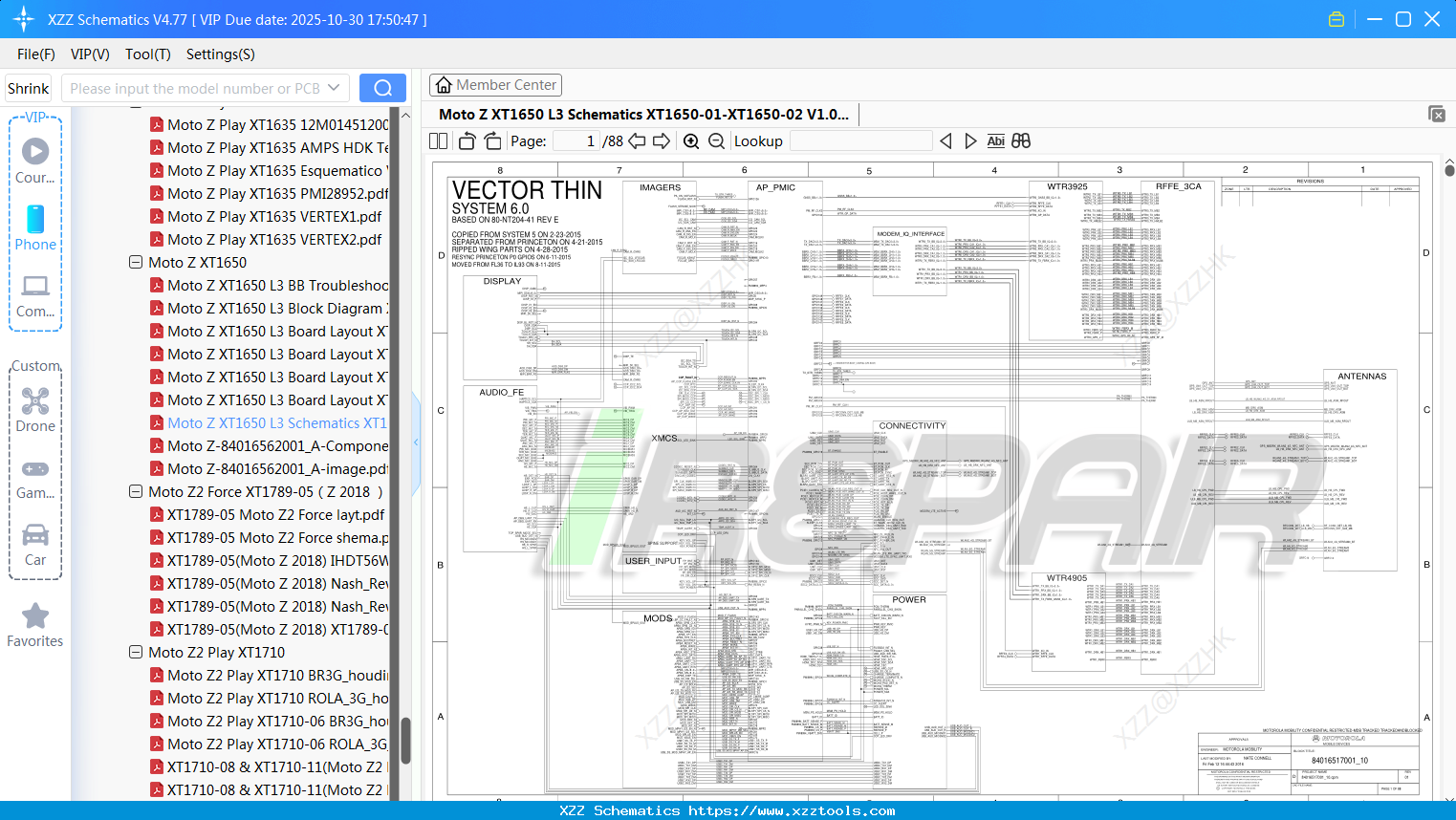Rotate the page counterclockwise

coord(466,140)
